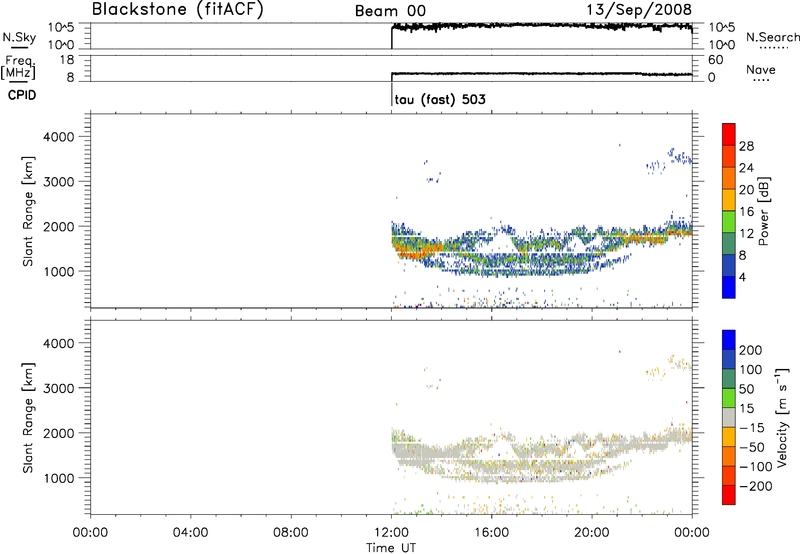Click the Velocity [m s-1] color bar label
This screenshot has height=554, width=800.
click(x=781, y=417)
